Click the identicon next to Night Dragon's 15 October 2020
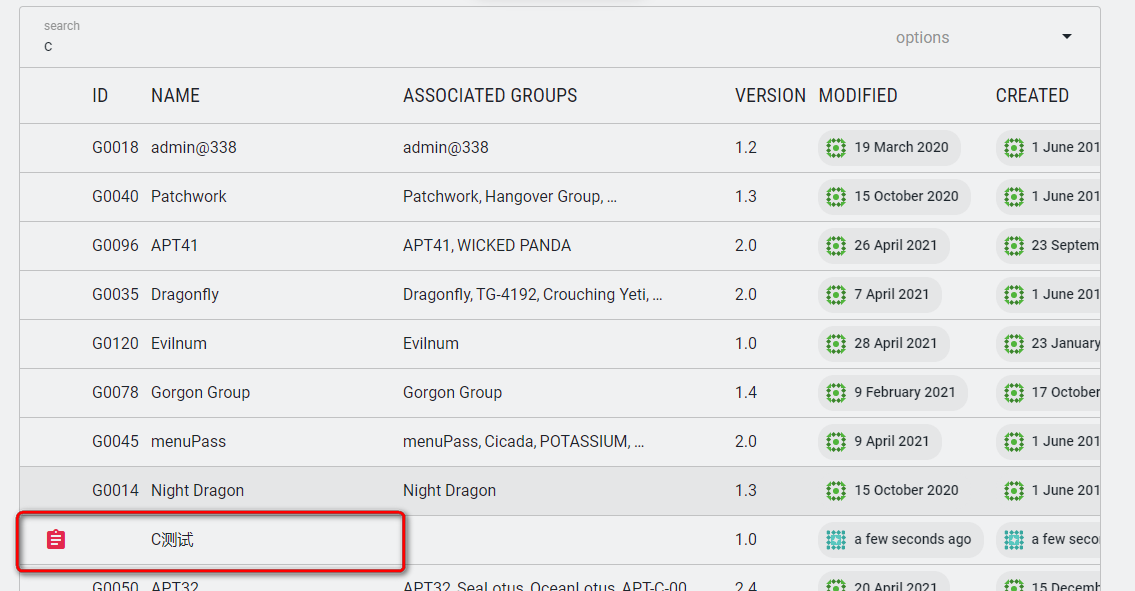 835,490
